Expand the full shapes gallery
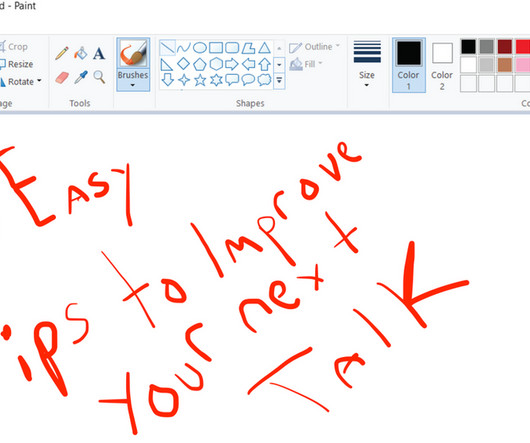 click(279, 80)
